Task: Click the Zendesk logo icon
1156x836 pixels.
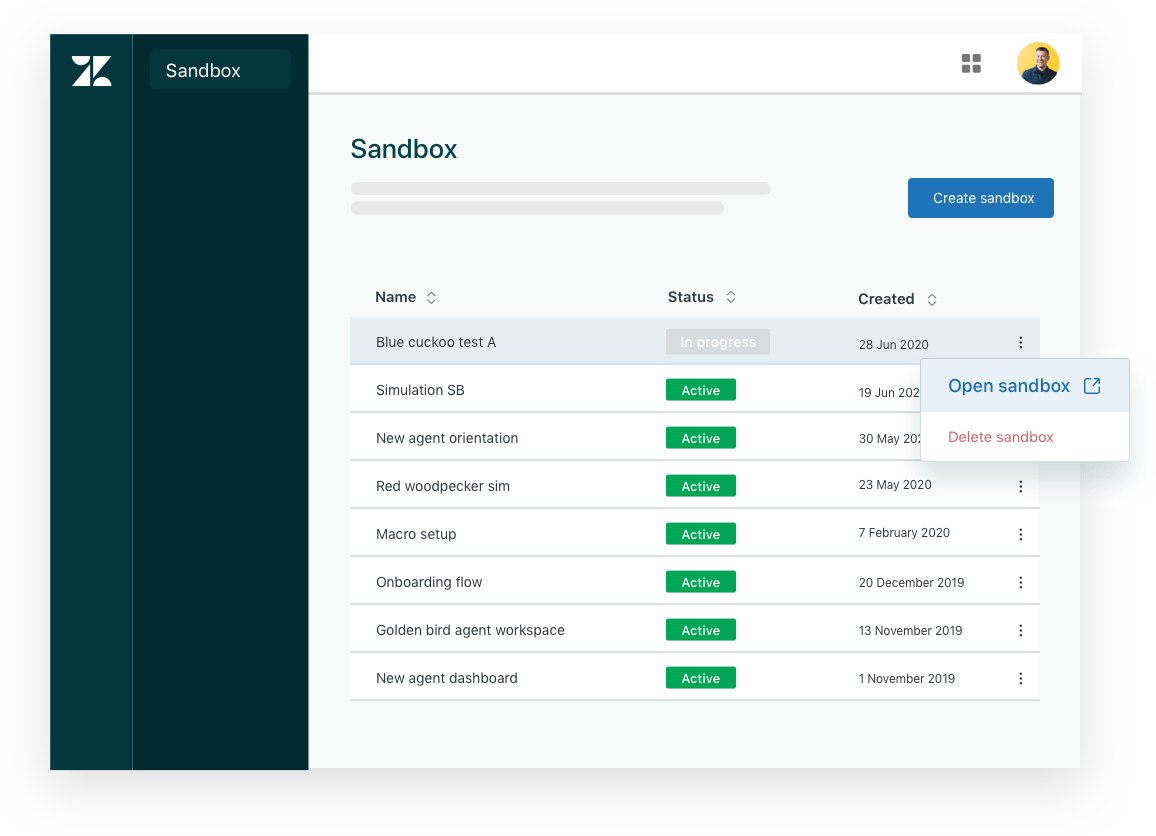Action: [x=91, y=70]
